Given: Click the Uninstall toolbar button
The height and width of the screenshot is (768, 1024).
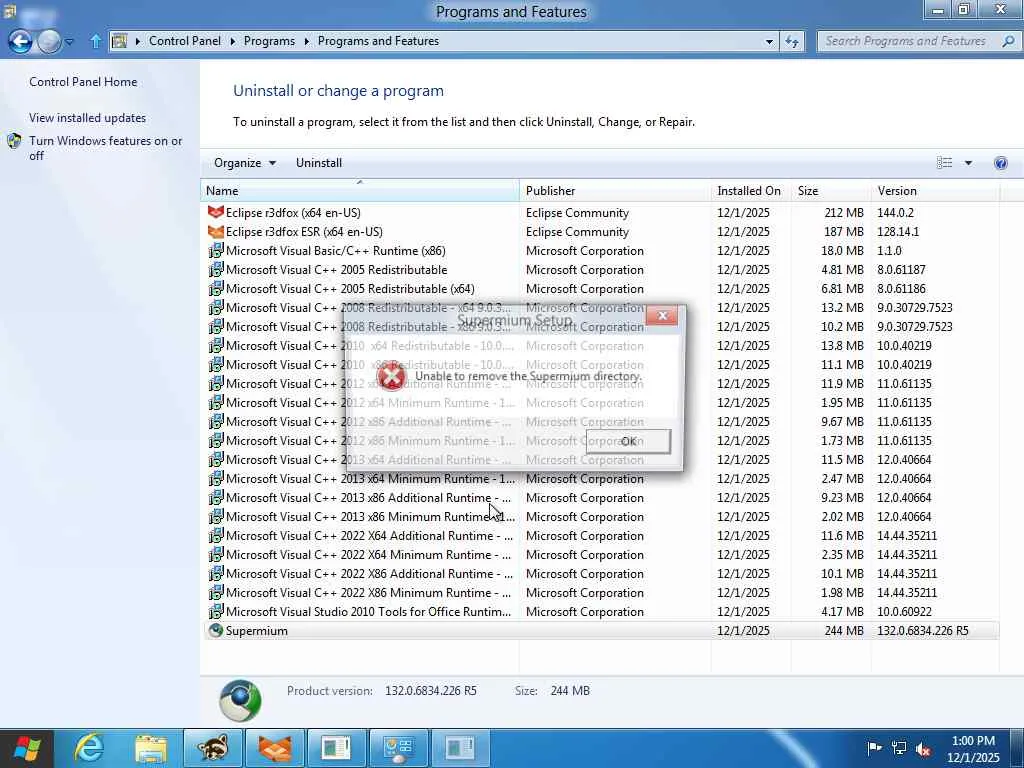Looking at the screenshot, I should coord(319,163).
